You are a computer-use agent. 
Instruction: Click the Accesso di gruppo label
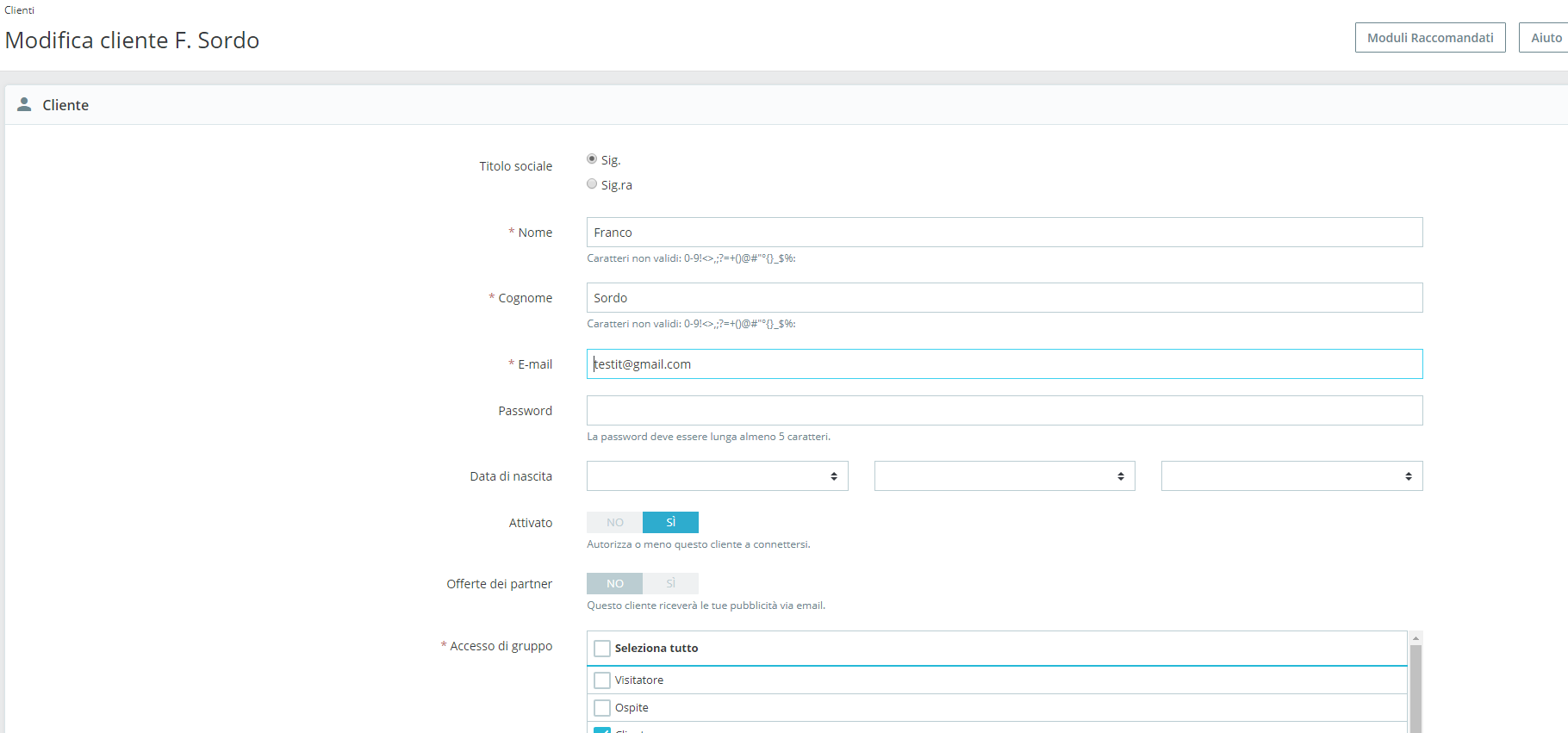501,646
